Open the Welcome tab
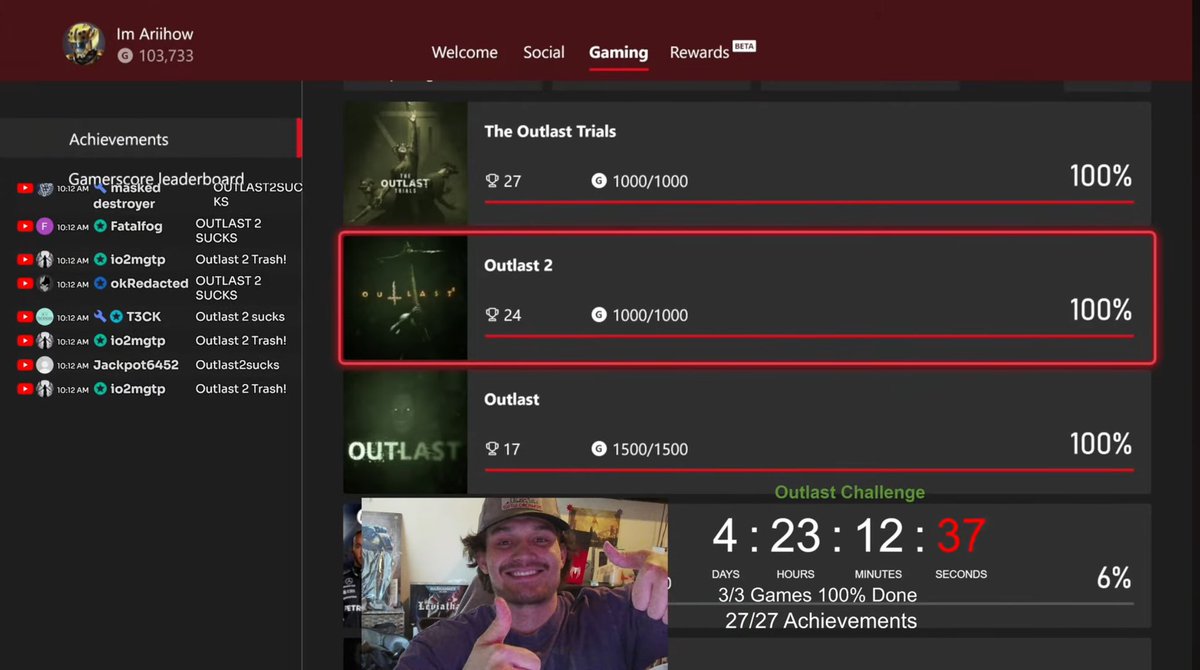 click(x=465, y=52)
